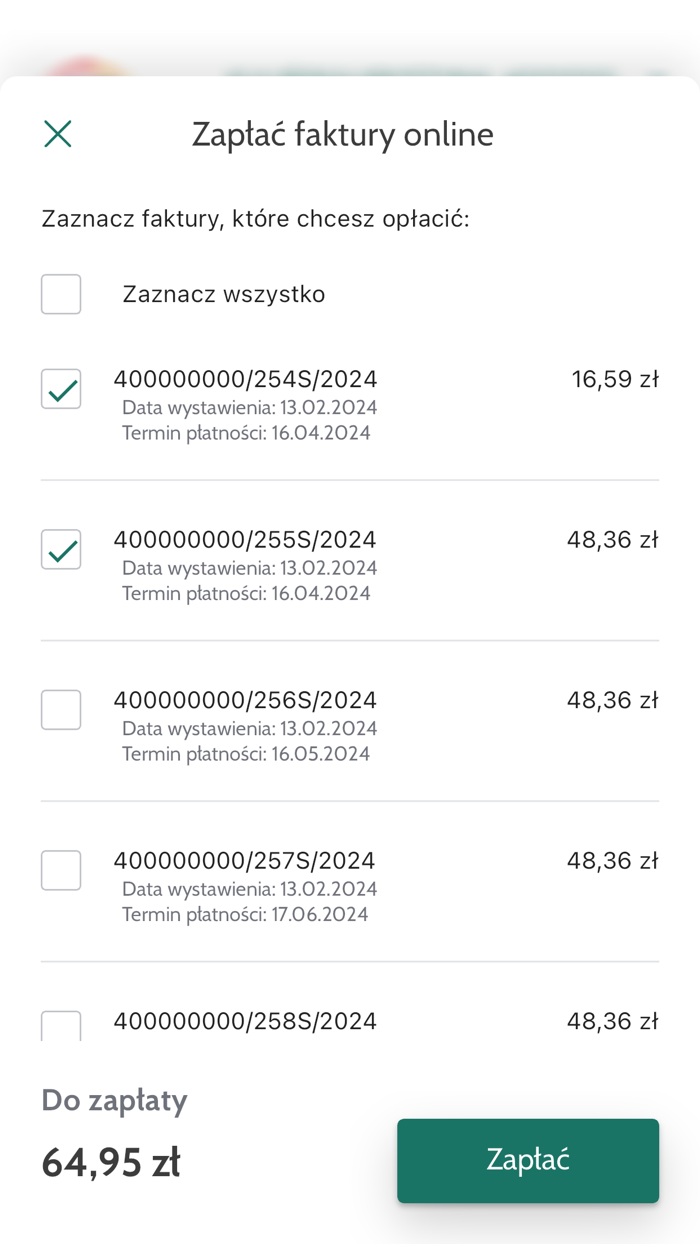Check invoice 400000000/257S/2024

[61, 870]
